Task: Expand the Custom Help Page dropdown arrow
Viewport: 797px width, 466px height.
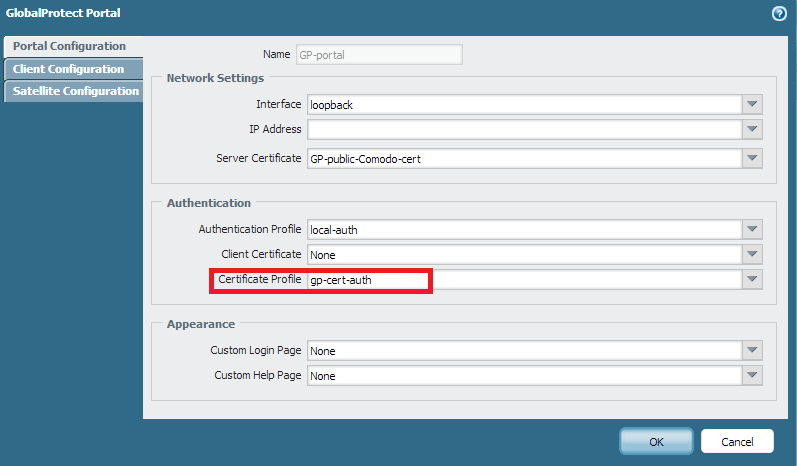Action: pos(752,375)
